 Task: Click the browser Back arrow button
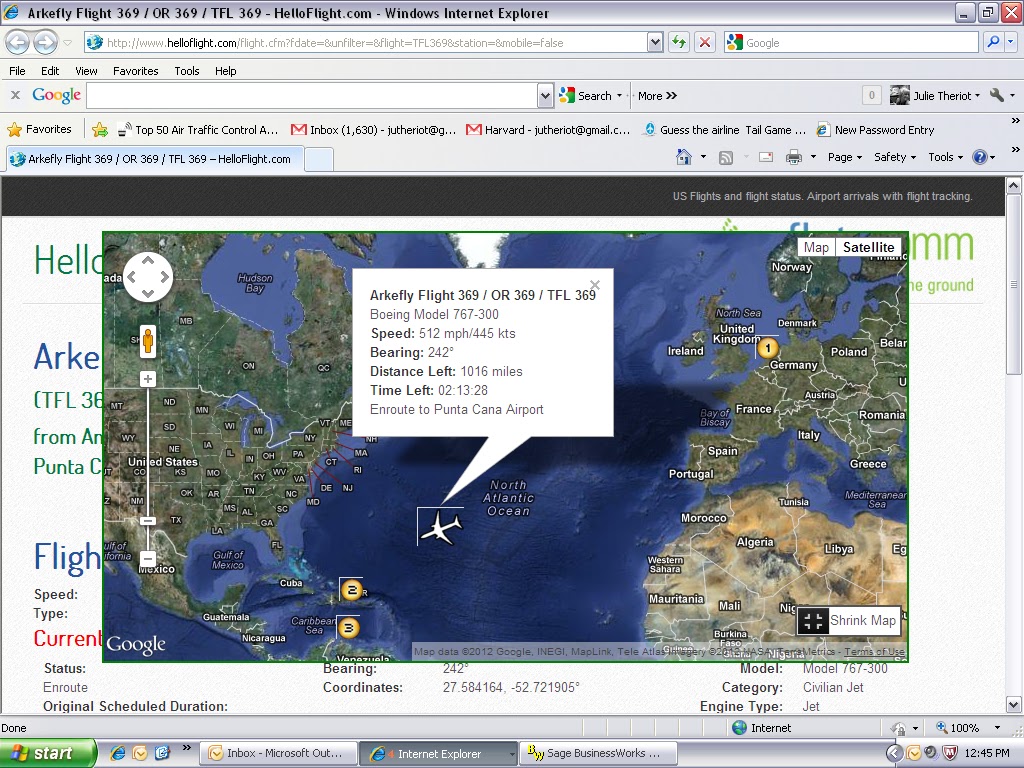(18, 43)
